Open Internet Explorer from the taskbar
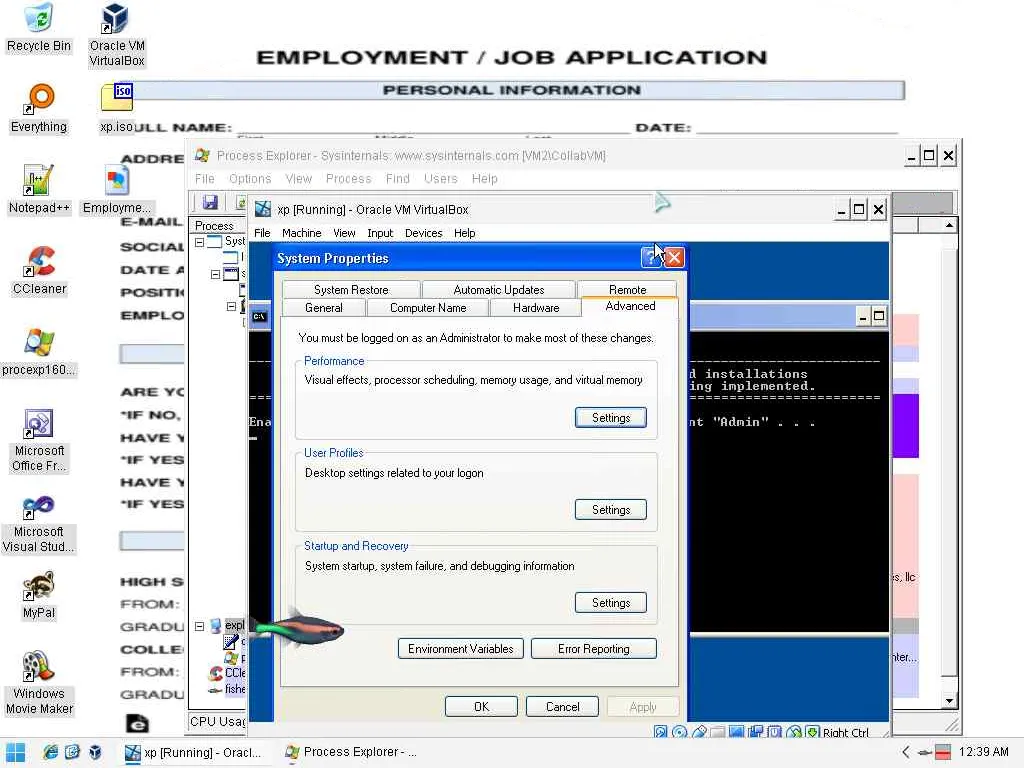 coord(51,752)
